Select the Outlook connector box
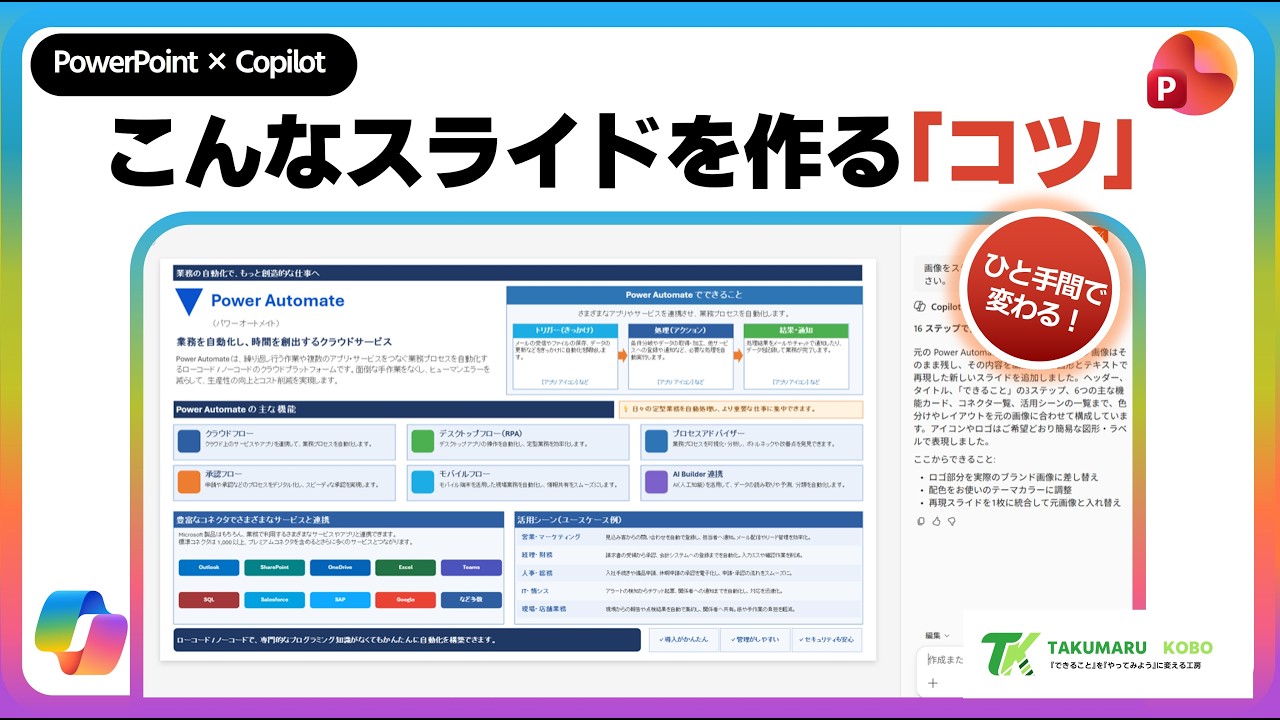The width and height of the screenshot is (1280, 720). click(209, 567)
